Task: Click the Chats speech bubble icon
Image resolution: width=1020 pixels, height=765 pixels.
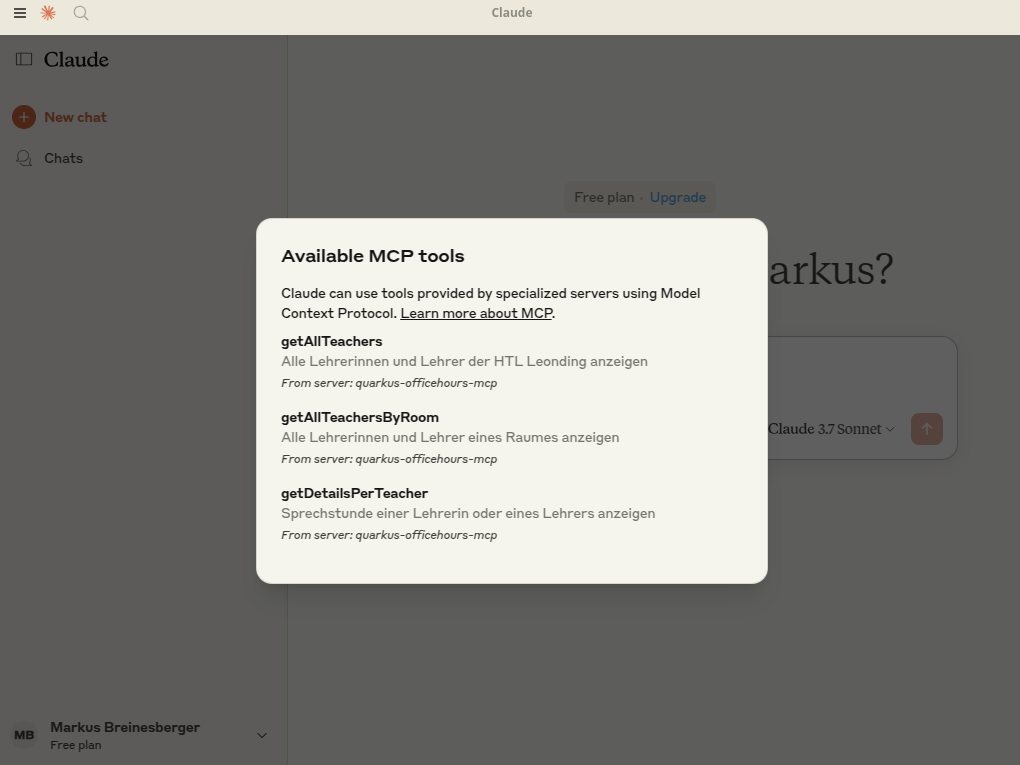Action: [24, 158]
